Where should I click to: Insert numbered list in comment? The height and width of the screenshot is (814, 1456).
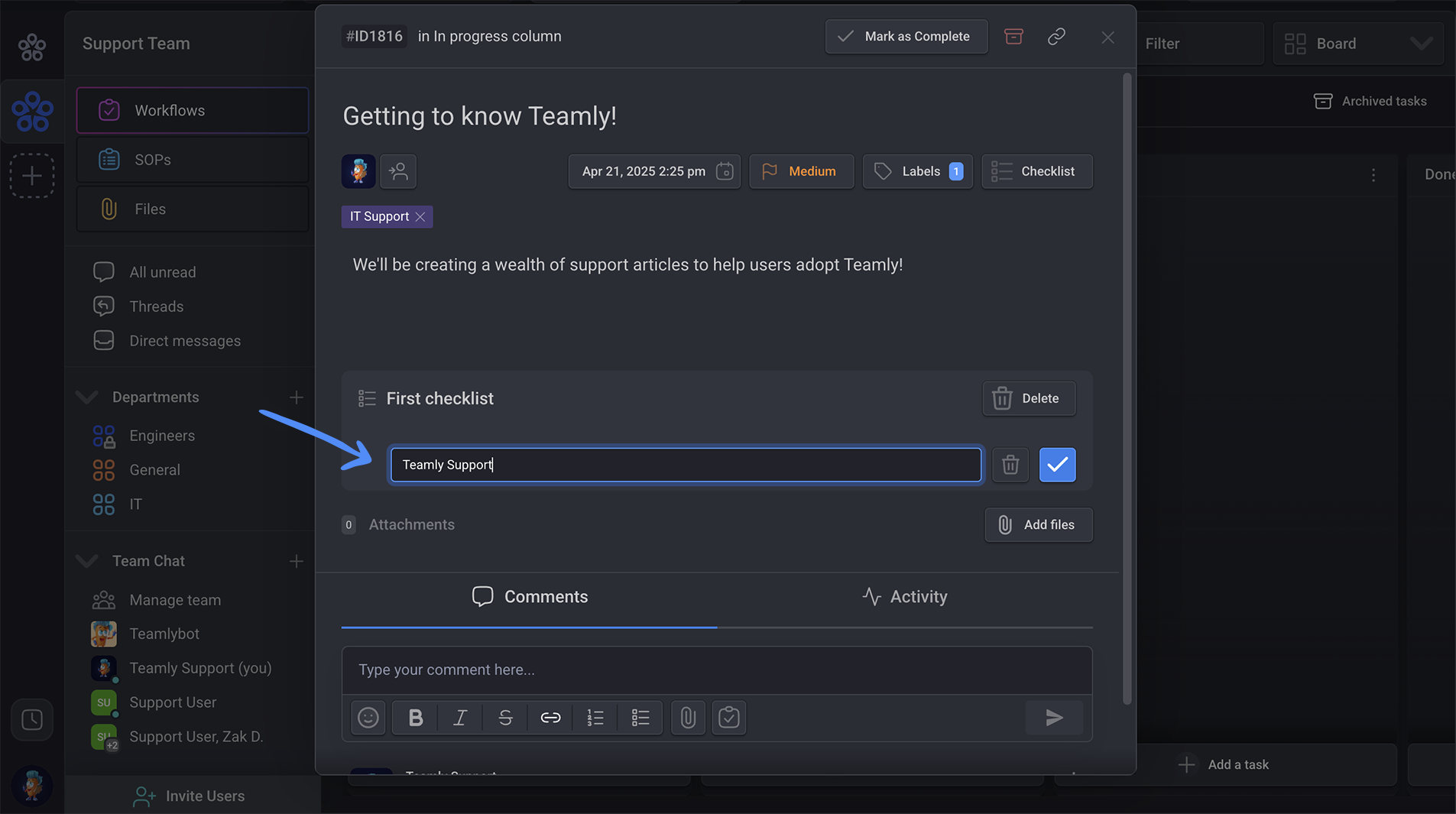point(595,718)
